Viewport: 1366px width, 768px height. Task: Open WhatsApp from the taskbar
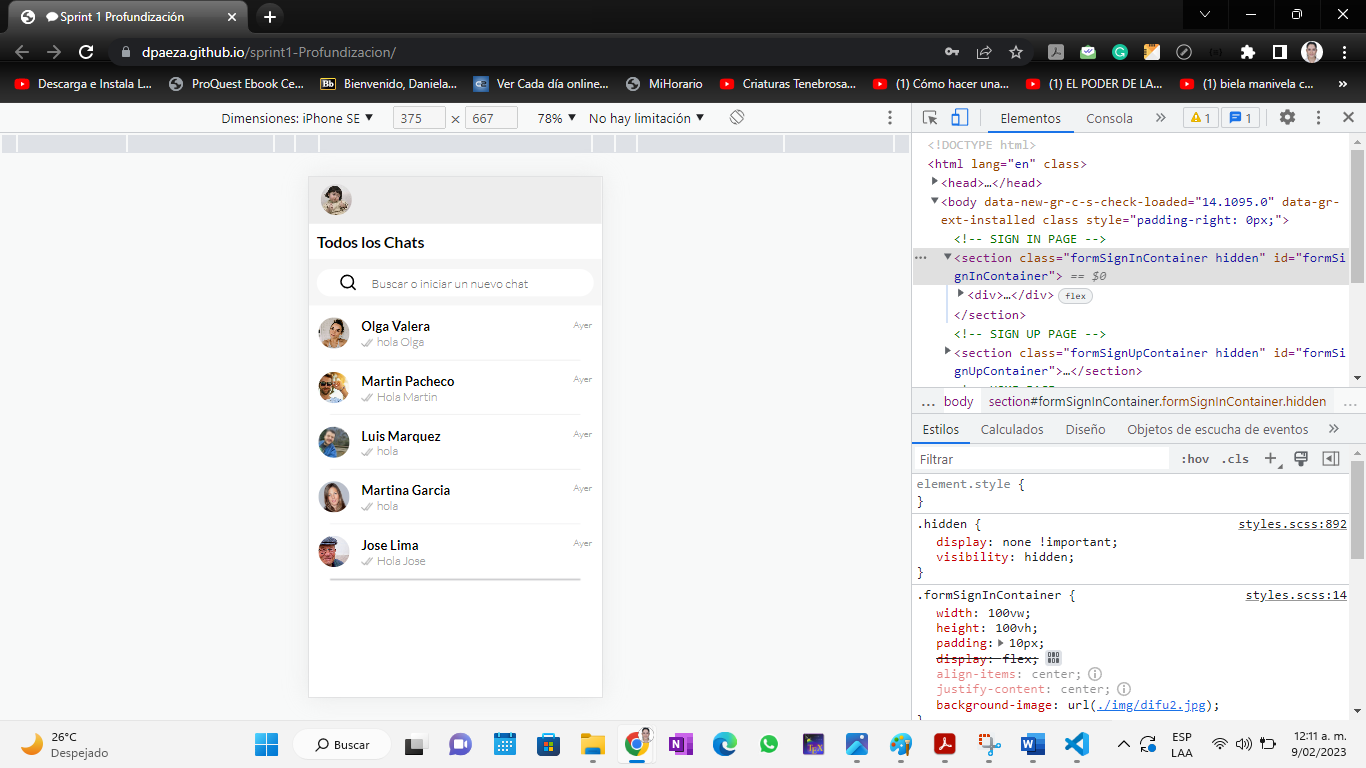768,744
